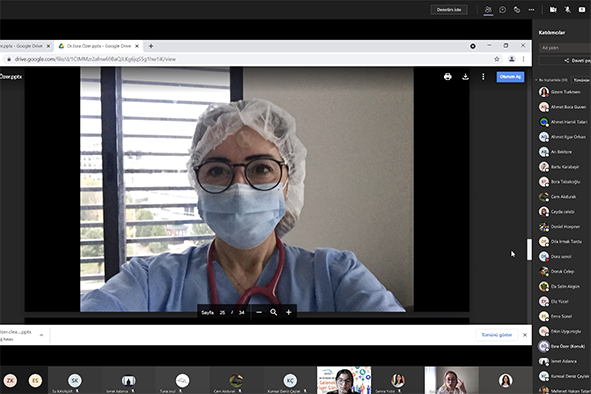The image size is (591, 394).
Task: Expand the downloaded pptx file options chevron
Action: pyautogui.click(x=41, y=335)
